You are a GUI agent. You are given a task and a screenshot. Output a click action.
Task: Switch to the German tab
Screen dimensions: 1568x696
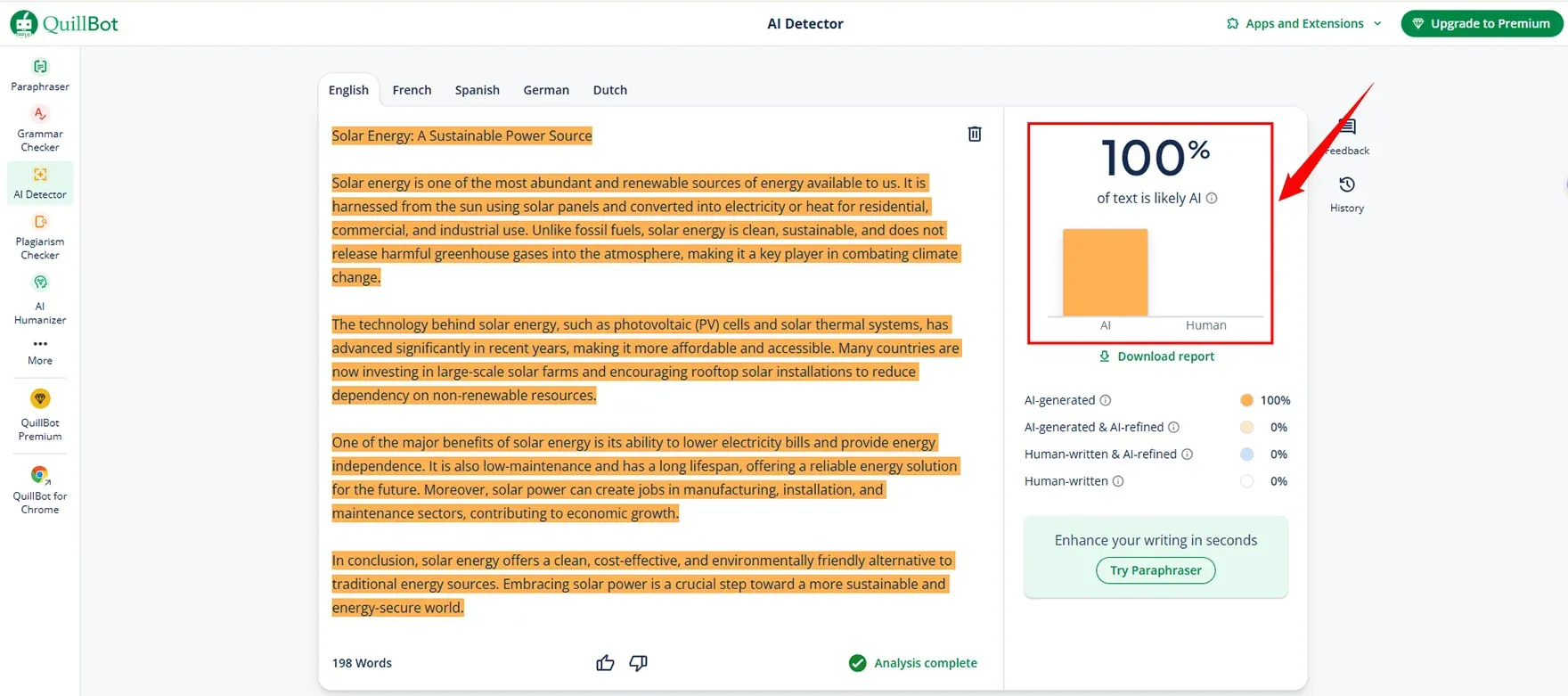546,90
